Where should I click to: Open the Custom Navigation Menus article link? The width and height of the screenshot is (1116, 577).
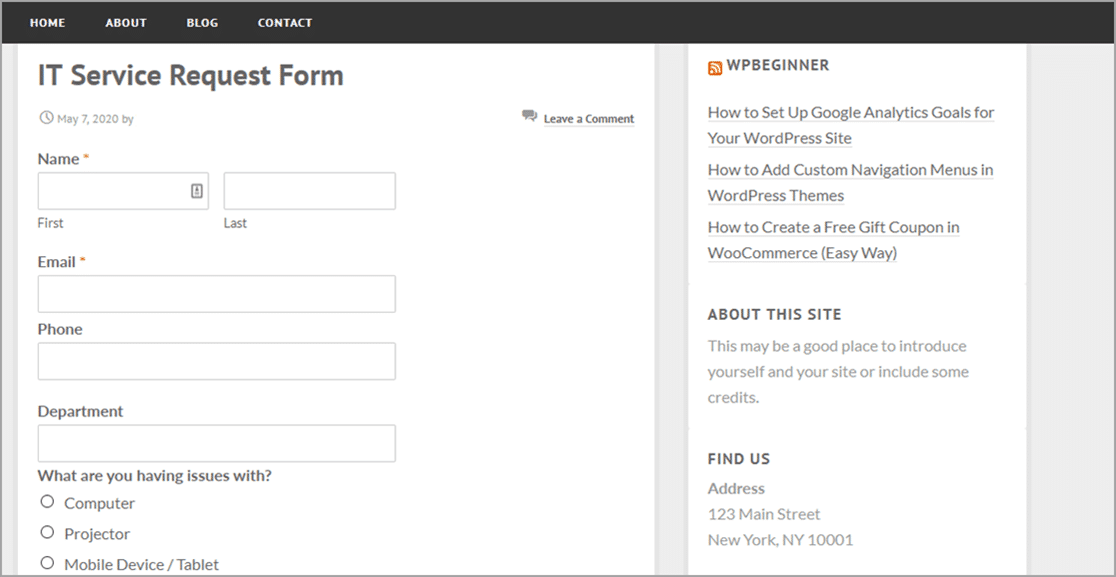pyautogui.click(x=850, y=183)
